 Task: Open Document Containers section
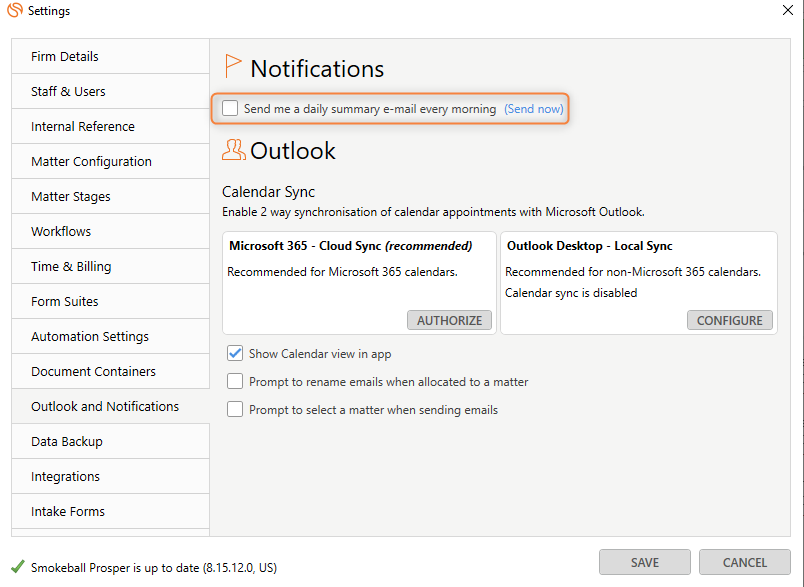110,371
